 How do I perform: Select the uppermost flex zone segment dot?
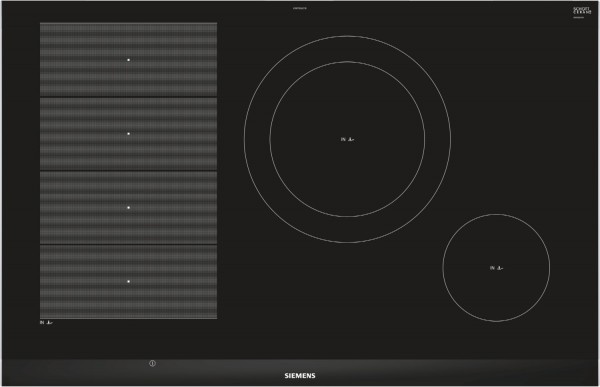coord(129,60)
